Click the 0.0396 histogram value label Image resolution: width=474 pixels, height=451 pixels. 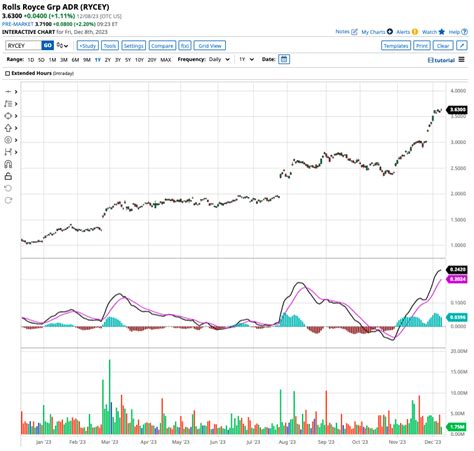coord(457,317)
